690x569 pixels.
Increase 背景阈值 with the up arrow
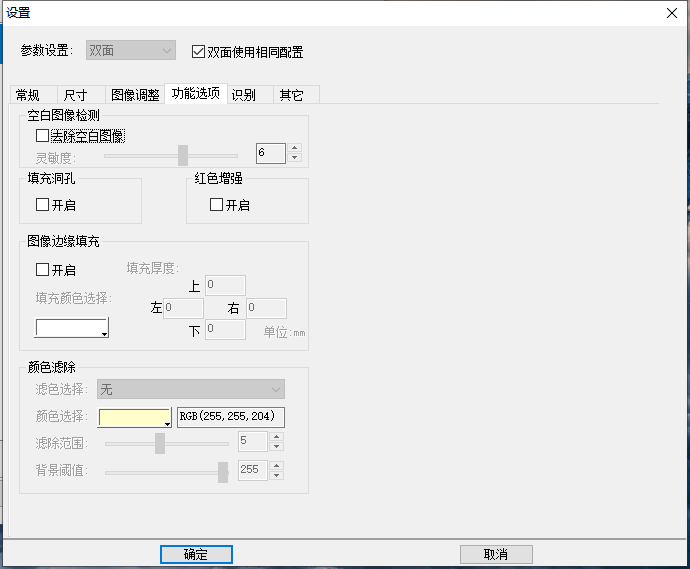click(276, 466)
